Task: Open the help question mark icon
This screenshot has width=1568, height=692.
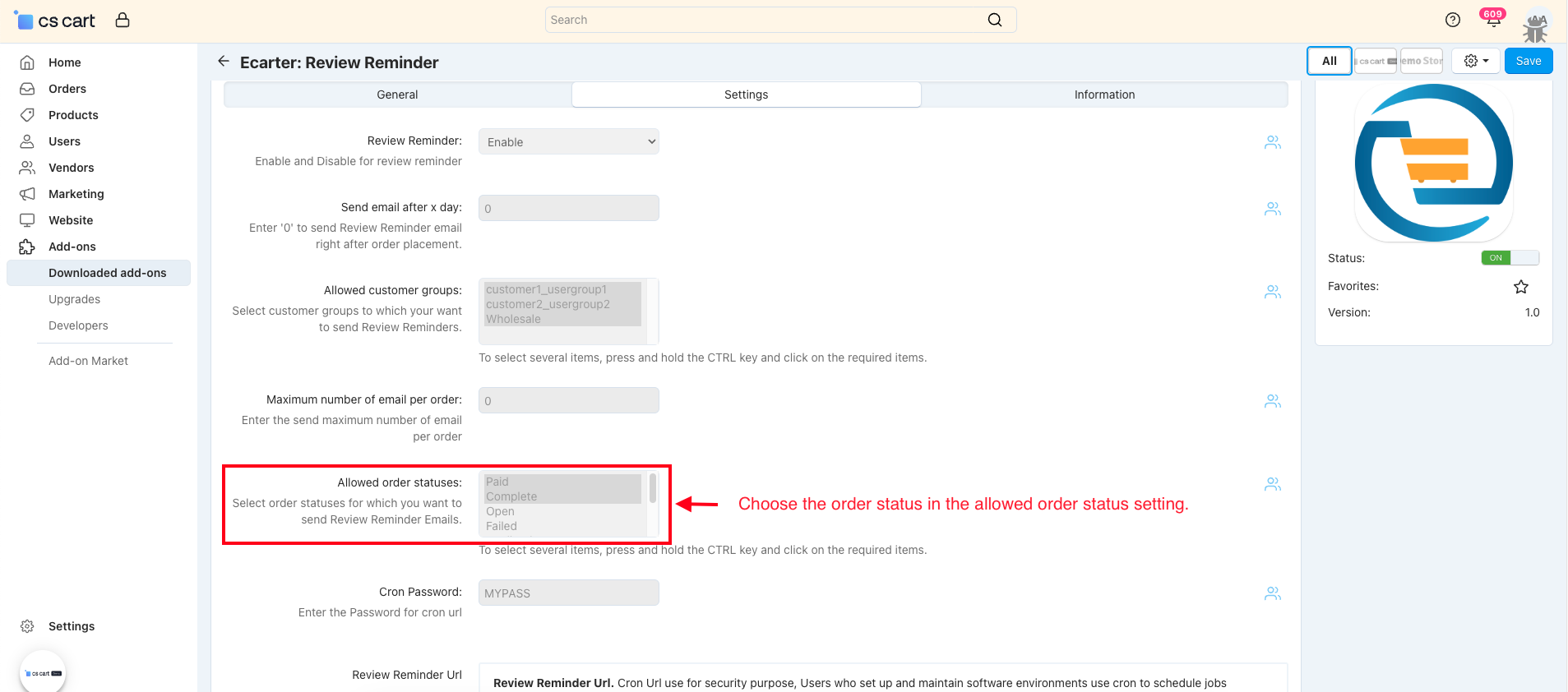Action: click(1453, 20)
